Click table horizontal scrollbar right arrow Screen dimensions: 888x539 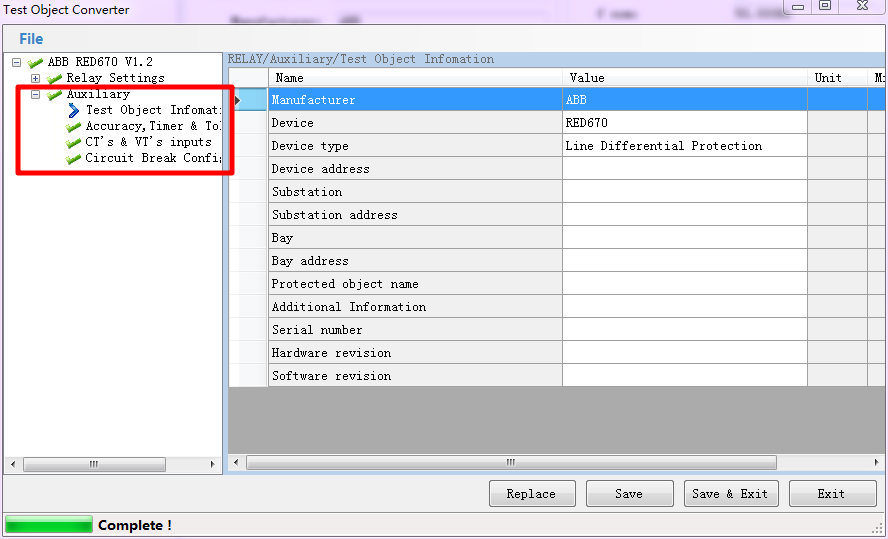click(x=876, y=462)
